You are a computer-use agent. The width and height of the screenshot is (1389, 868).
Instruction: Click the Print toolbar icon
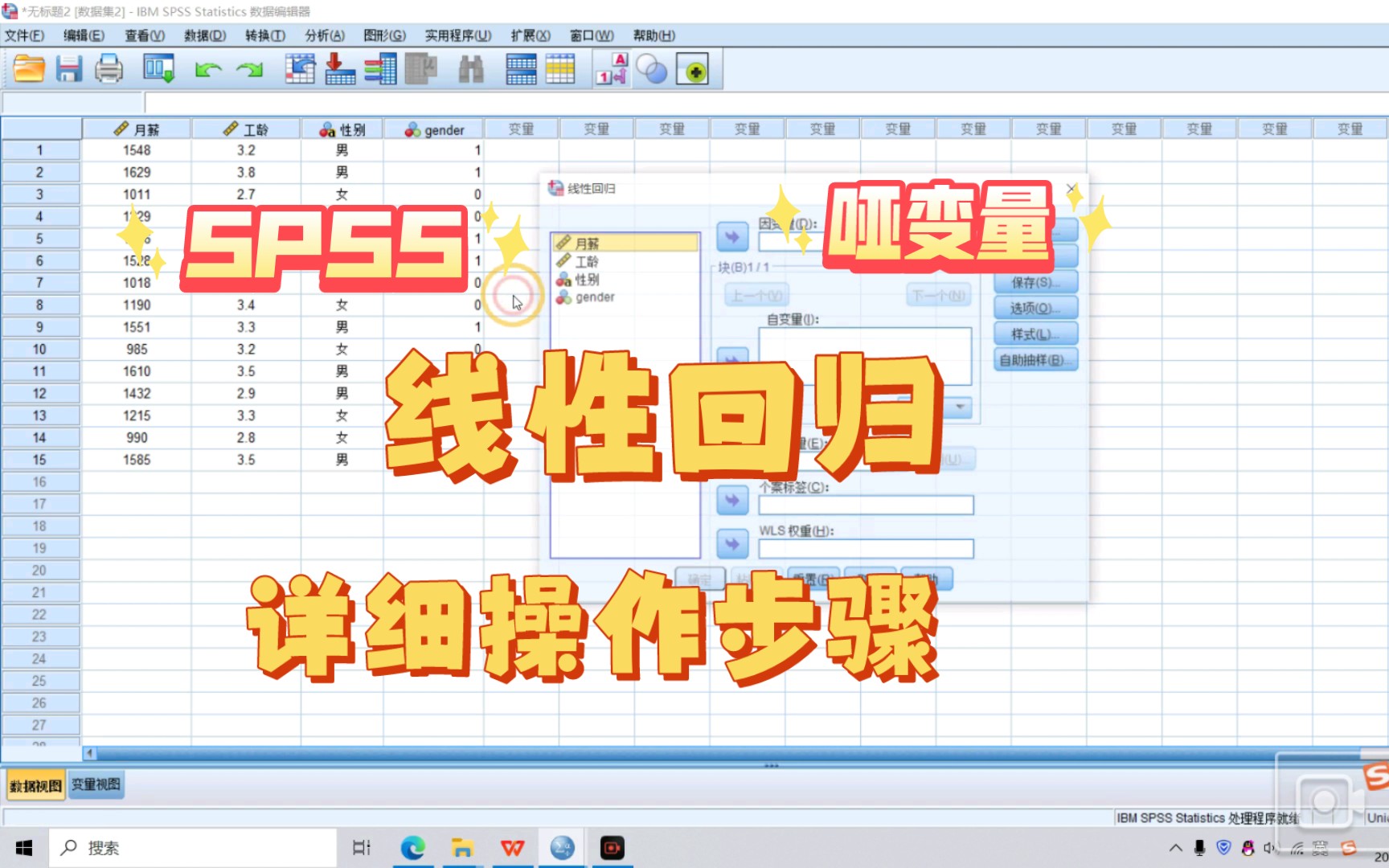click(x=109, y=69)
